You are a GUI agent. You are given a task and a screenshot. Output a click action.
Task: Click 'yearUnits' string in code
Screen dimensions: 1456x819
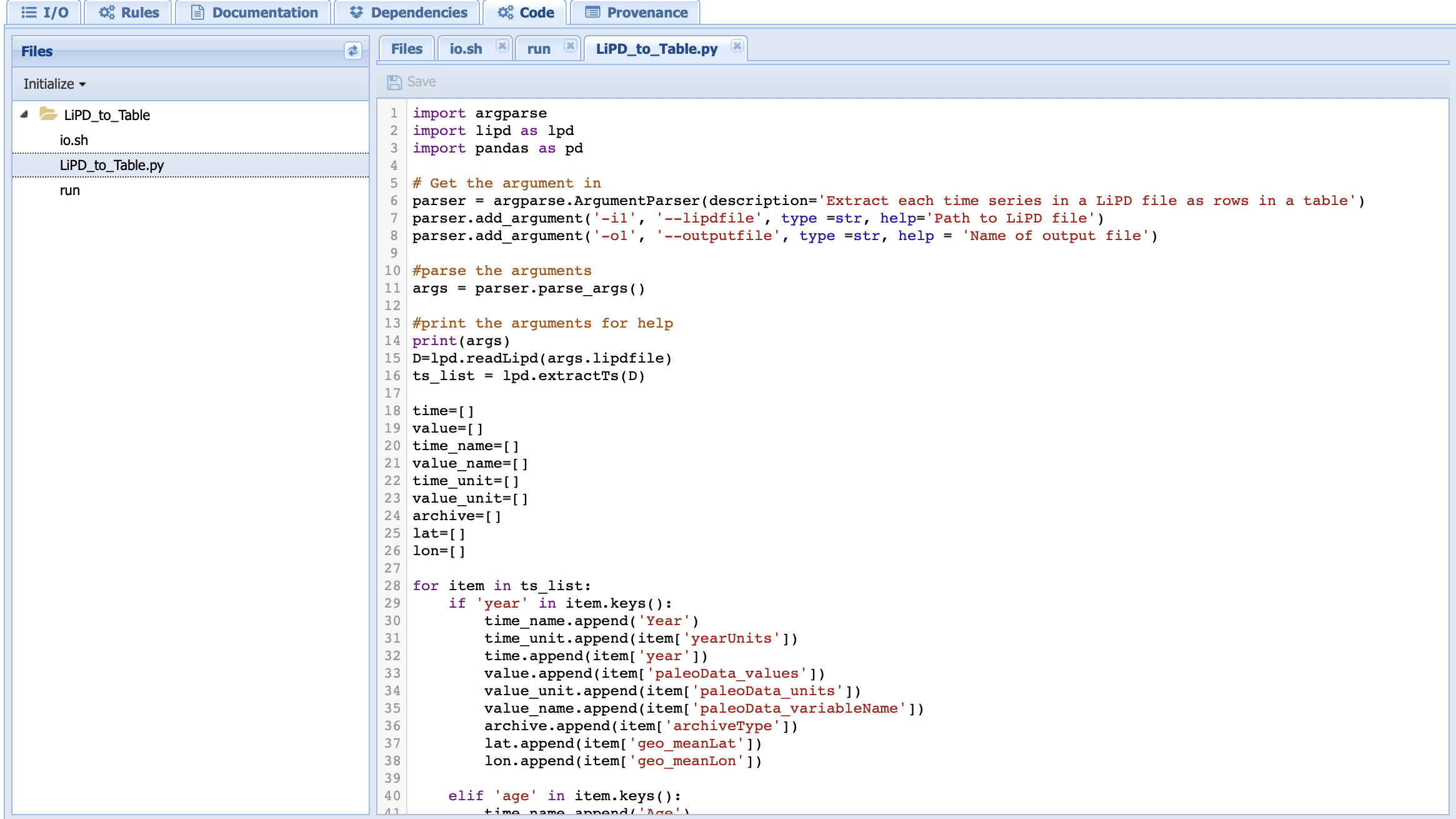click(731, 638)
